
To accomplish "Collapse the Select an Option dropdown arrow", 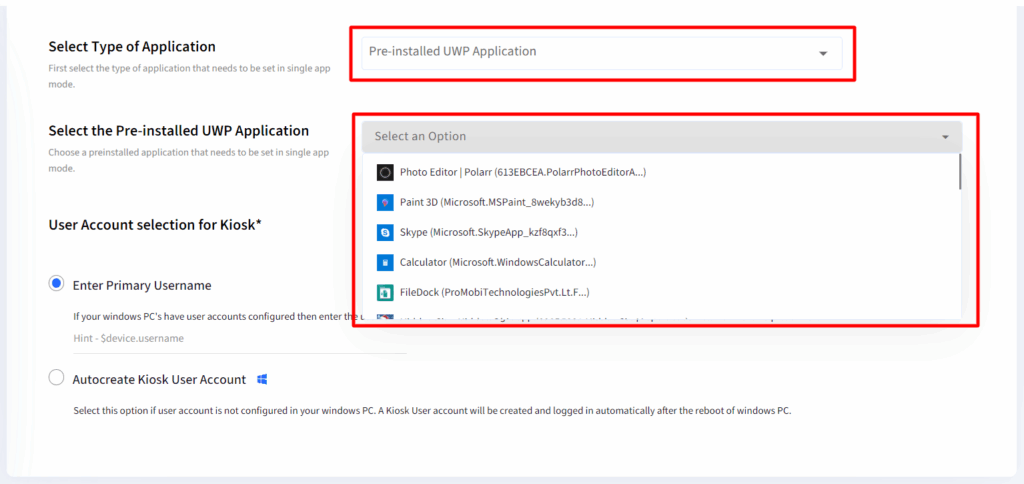I will click(x=945, y=137).
